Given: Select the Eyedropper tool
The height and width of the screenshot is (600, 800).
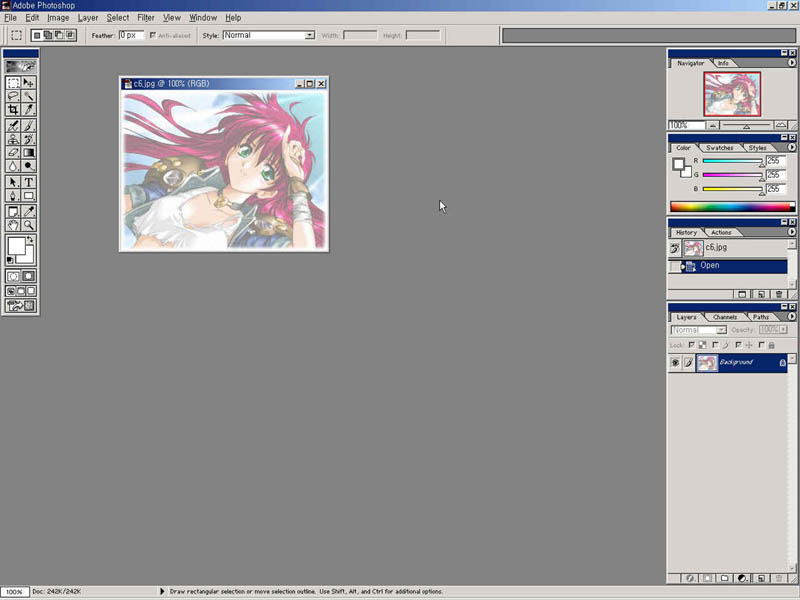Looking at the screenshot, I should click(29, 211).
